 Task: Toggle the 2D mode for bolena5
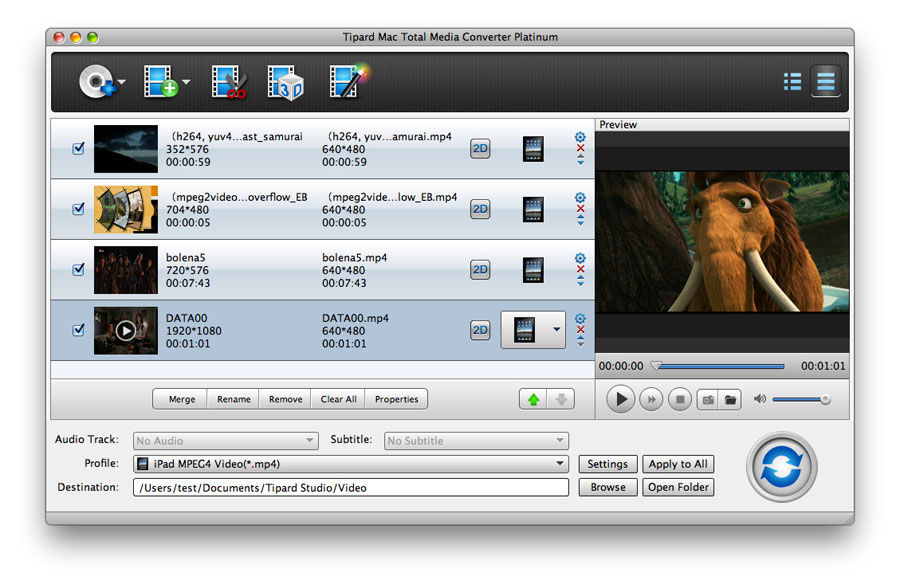pos(480,270)
